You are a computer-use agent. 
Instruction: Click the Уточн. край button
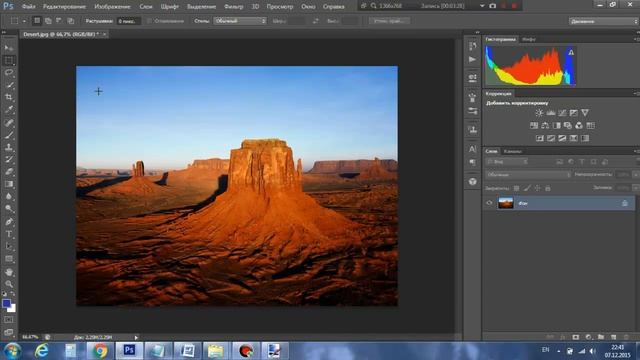coord(389,21)
